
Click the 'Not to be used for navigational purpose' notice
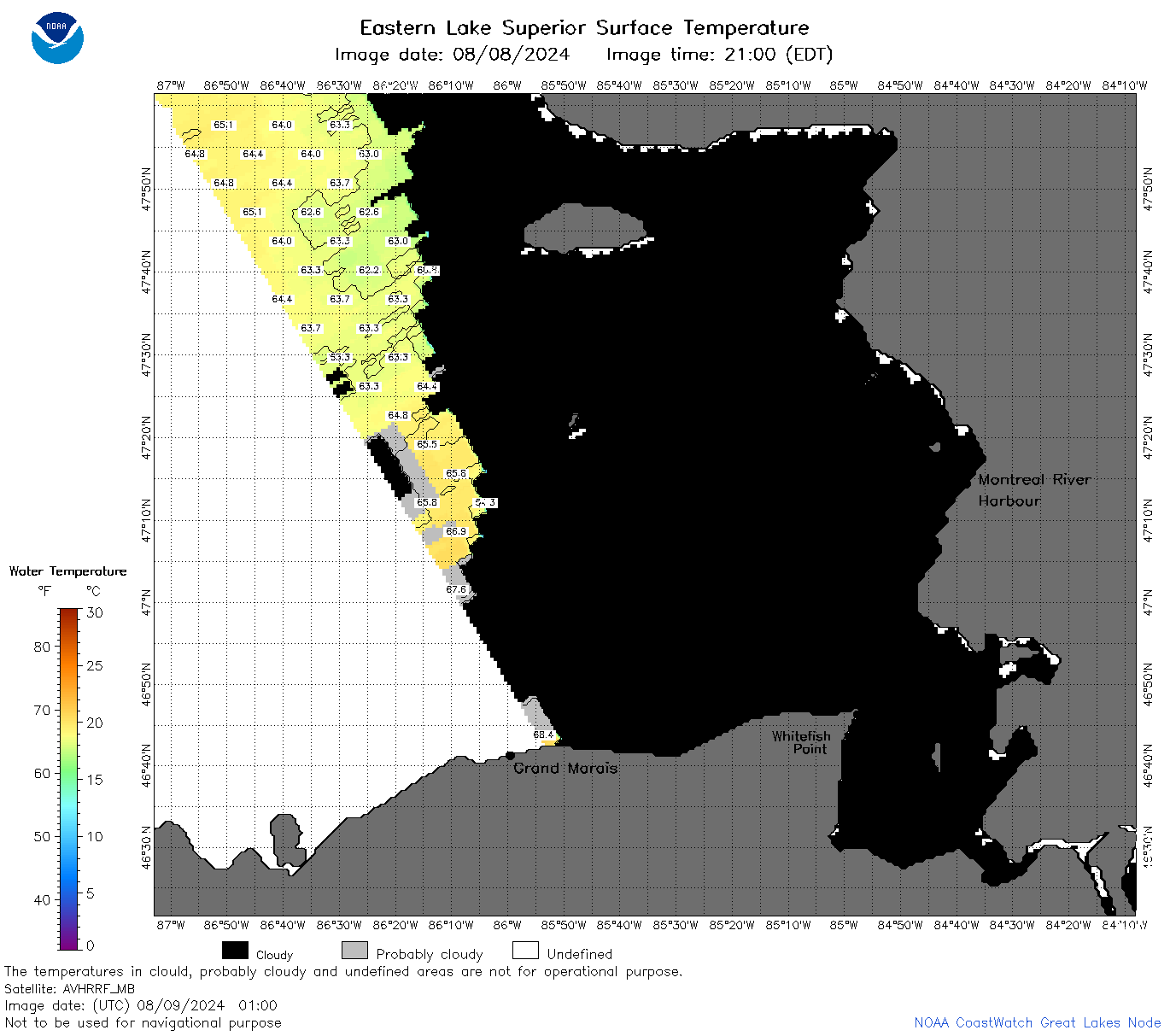(x=143, y=1022)
